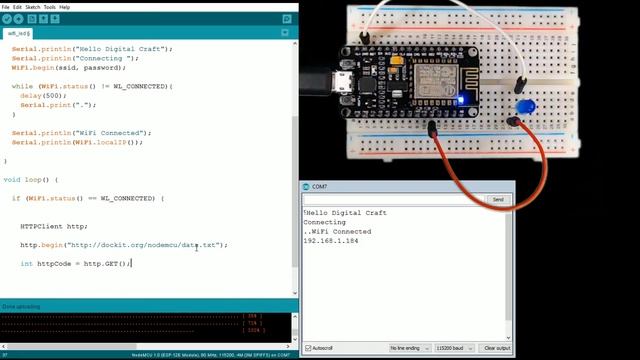Click the 'Done uploading' status message
This screenshot has width=640, height=360.
click(x=21, y=307)
